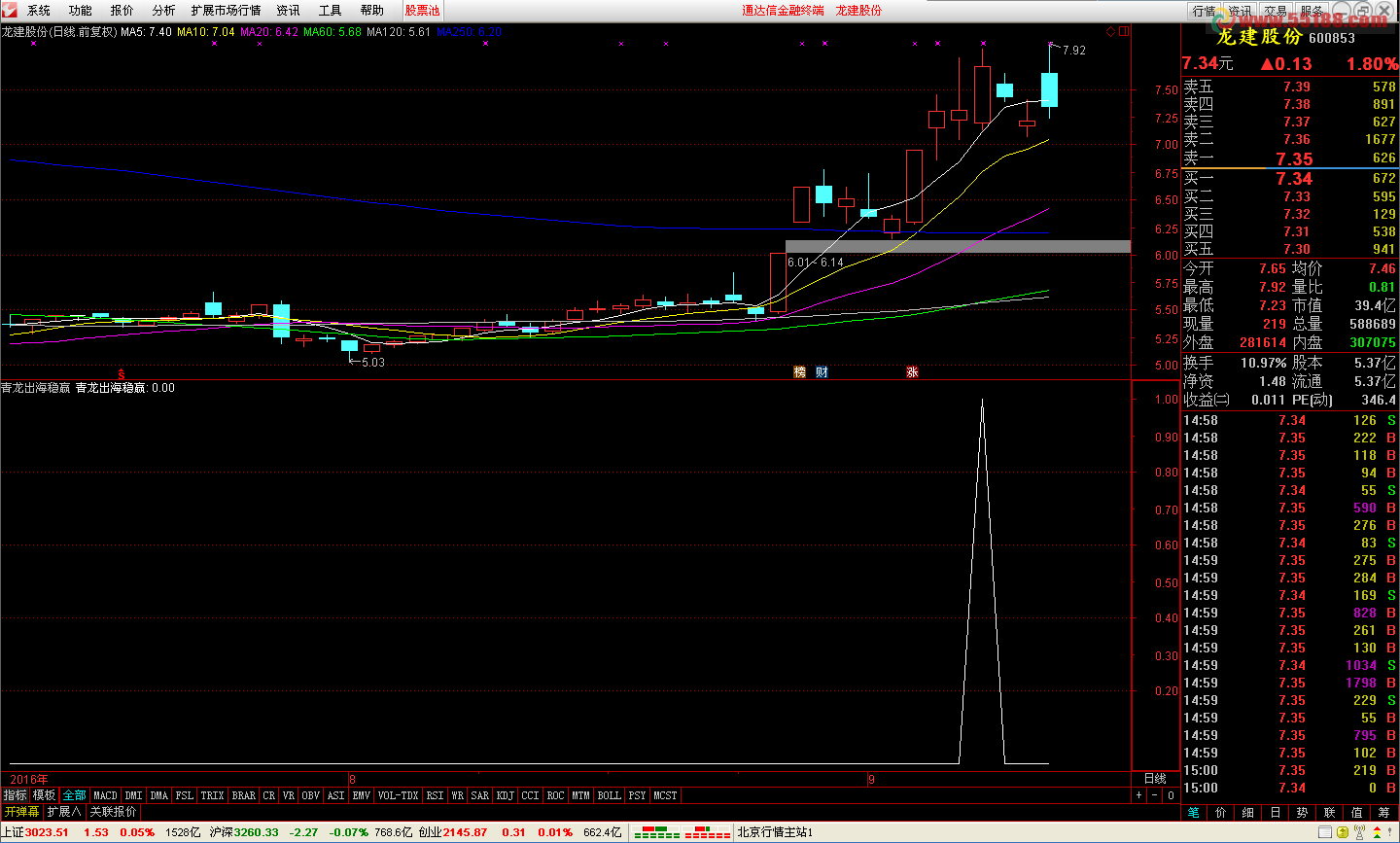Image resolution: width=1400 pixels, height=843 pixels.
Task: Switch indicator to ASI
Action: point(336,795)
